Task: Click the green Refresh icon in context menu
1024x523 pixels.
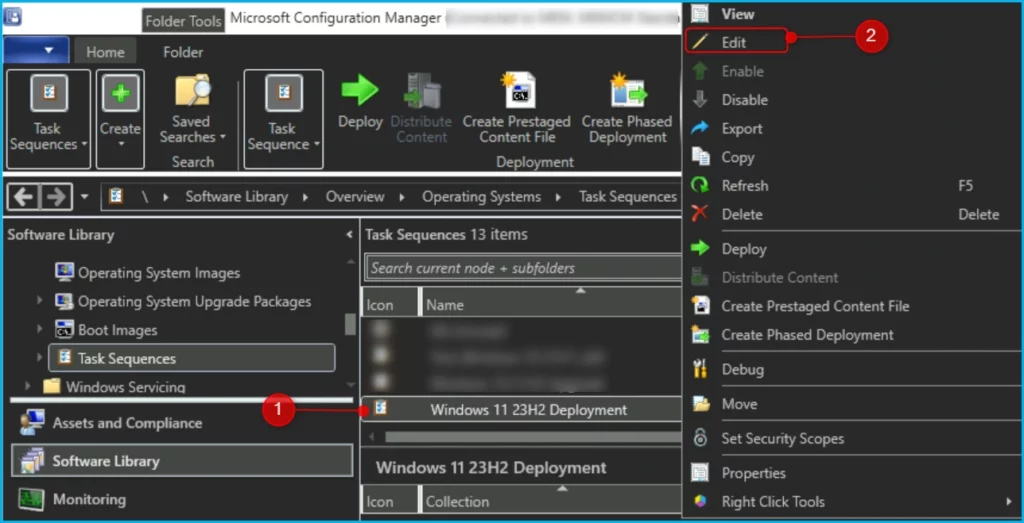Action: [700, 185]
